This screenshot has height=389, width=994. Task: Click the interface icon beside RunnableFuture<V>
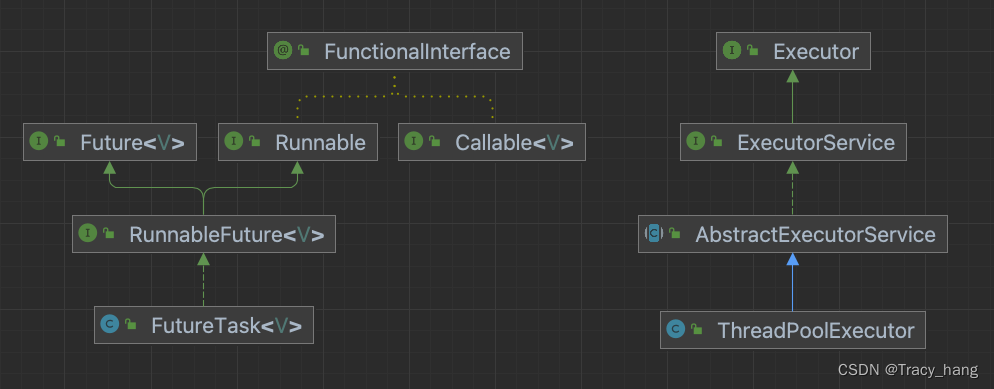[x=87, y=233]
